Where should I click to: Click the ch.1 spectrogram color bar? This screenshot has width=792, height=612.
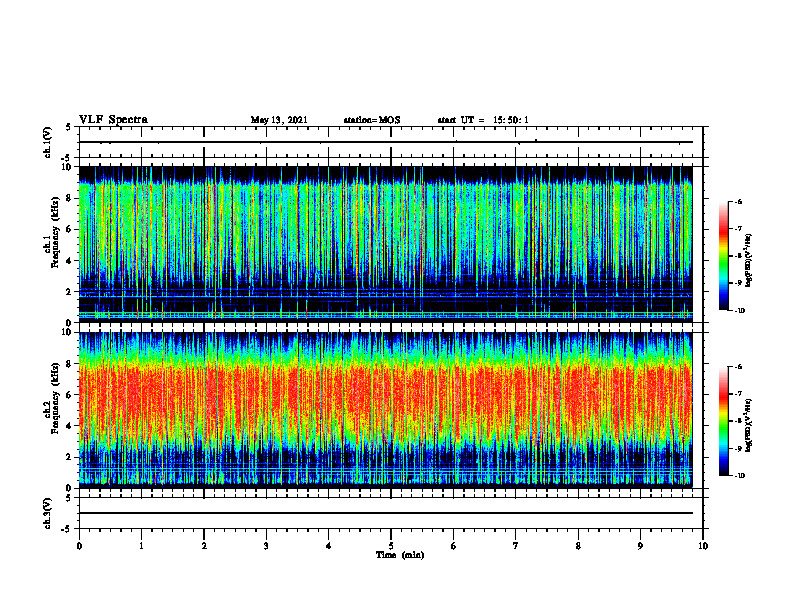pyautogui.click(x=723, y=256)
